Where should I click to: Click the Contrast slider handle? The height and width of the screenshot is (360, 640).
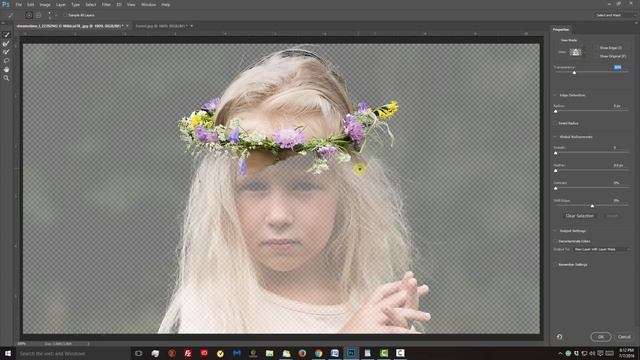(556, 188)
